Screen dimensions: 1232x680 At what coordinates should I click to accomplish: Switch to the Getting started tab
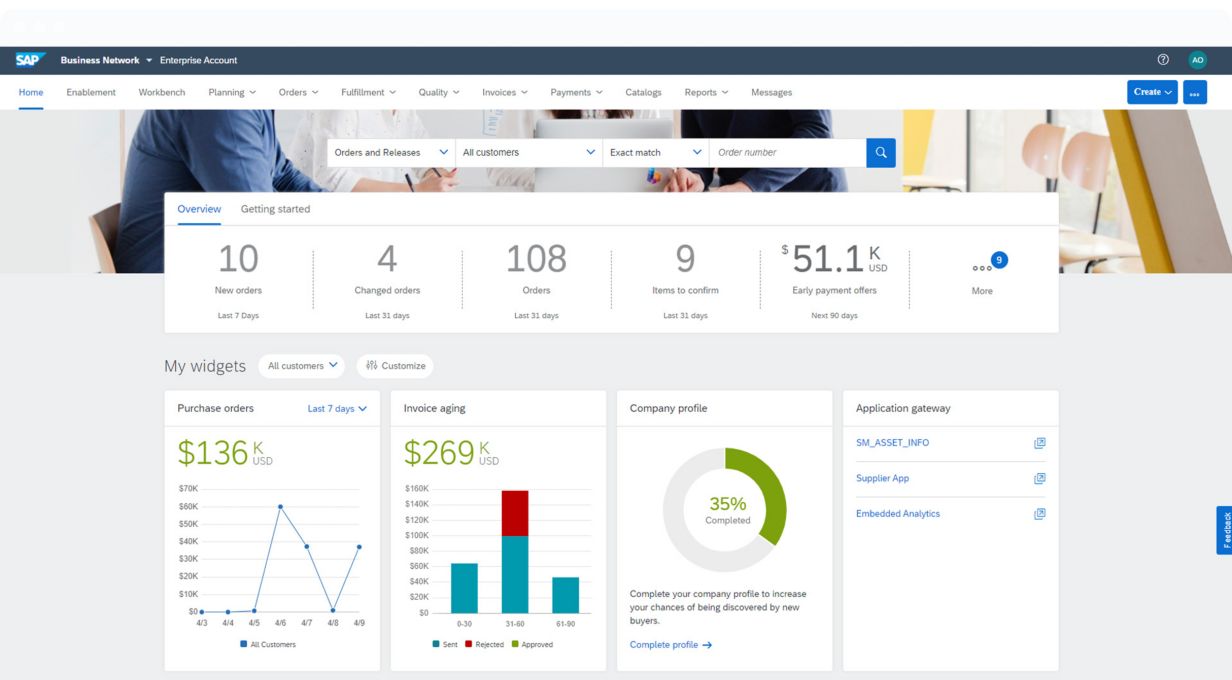(x=275, y=209)
